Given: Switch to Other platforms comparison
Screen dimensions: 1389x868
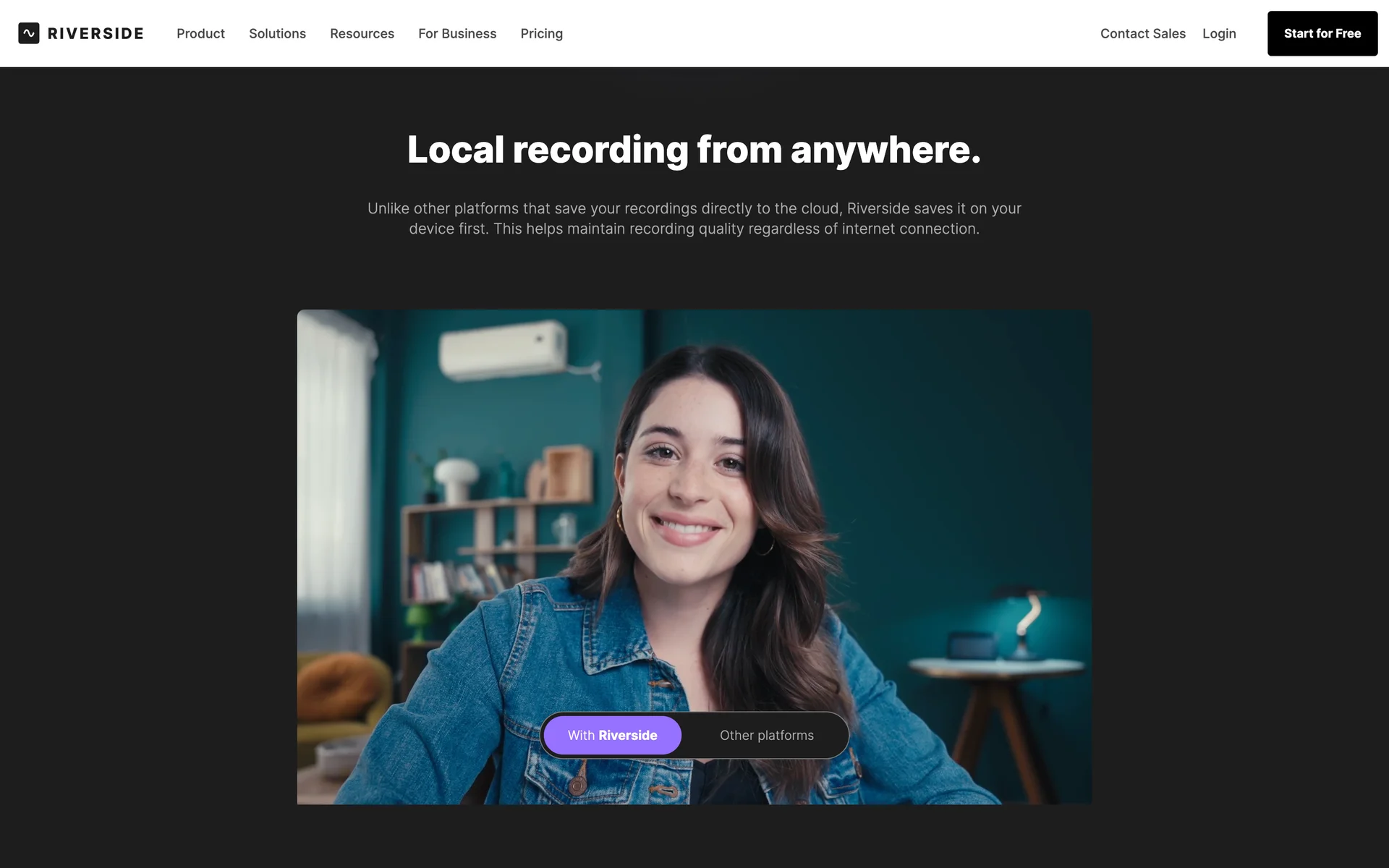Looking at the screenshot, I should tap(766, 735).
